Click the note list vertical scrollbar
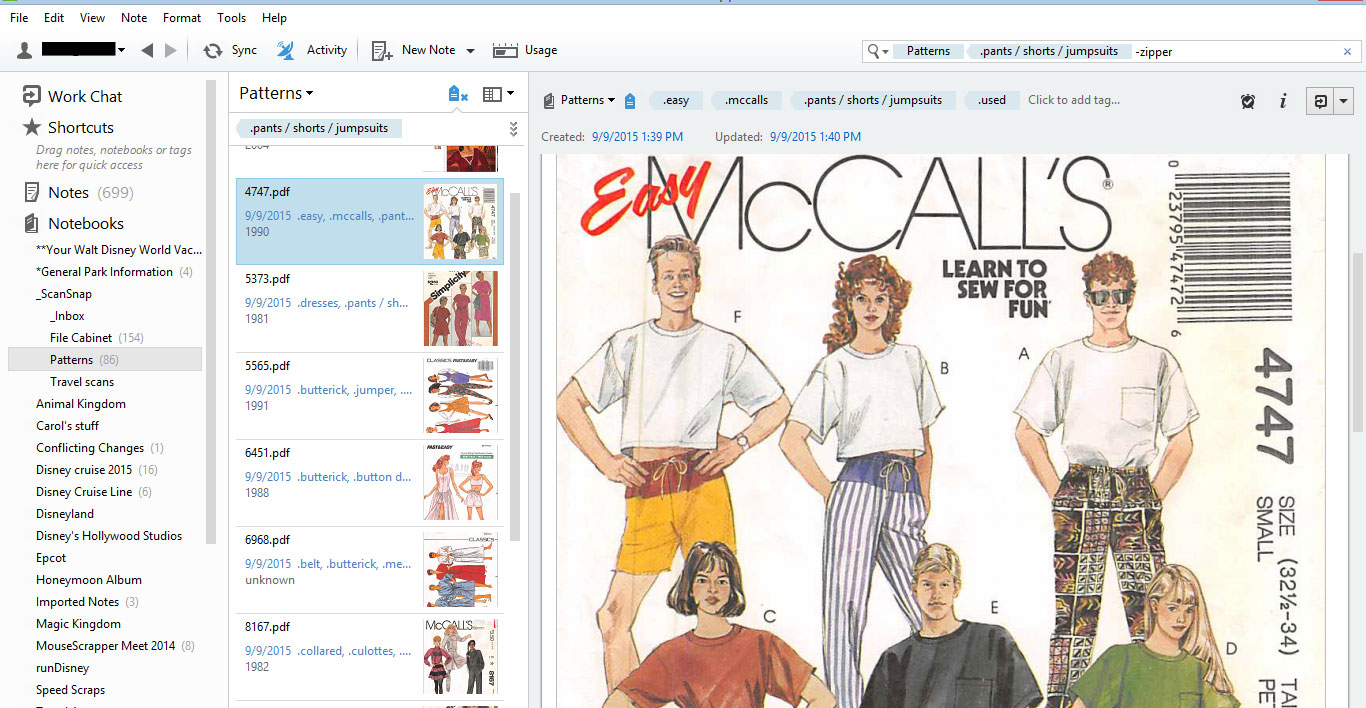Image resolution: width=1366 pixels, height=708 pixels. click(x=516, y=365)
